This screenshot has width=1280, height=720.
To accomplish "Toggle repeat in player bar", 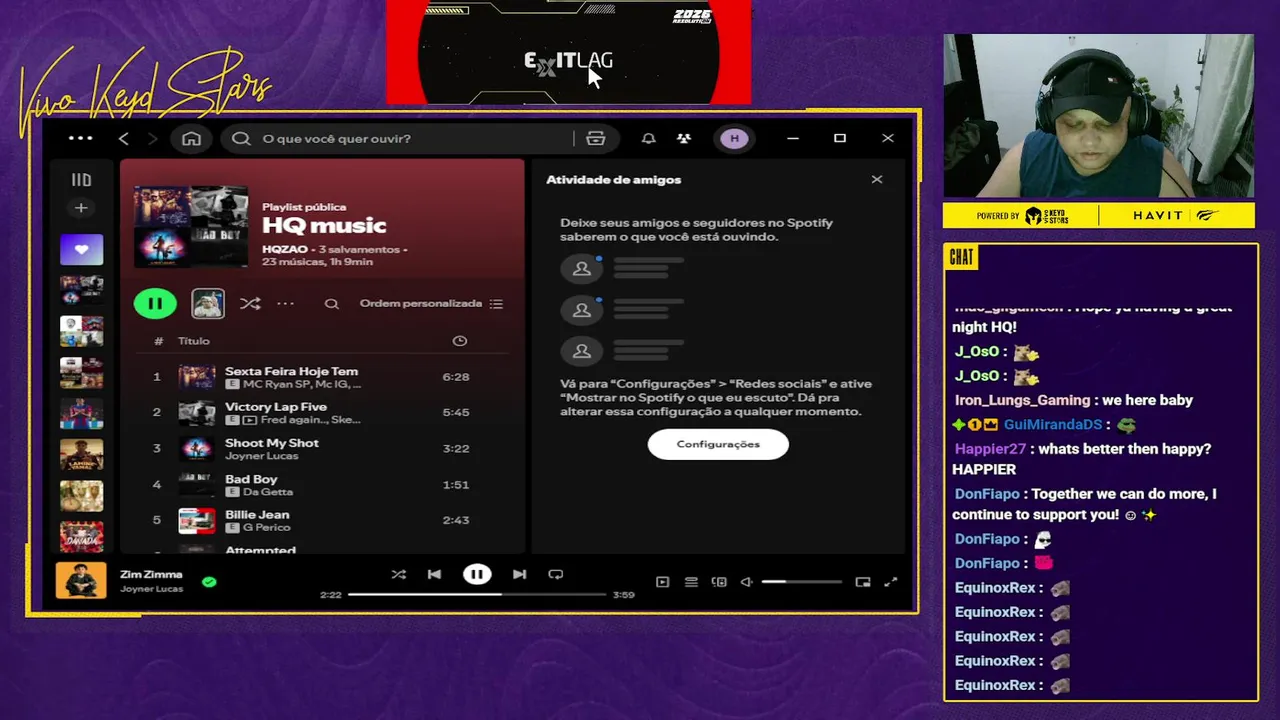I will pos(556,574).
